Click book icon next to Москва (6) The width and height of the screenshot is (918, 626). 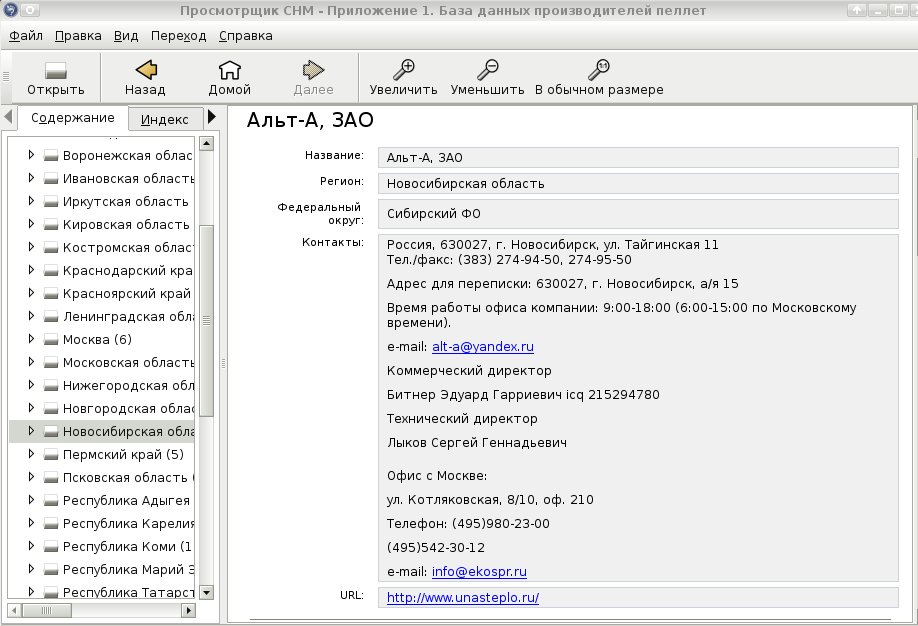pyautogui.click(x=52, y=340)
